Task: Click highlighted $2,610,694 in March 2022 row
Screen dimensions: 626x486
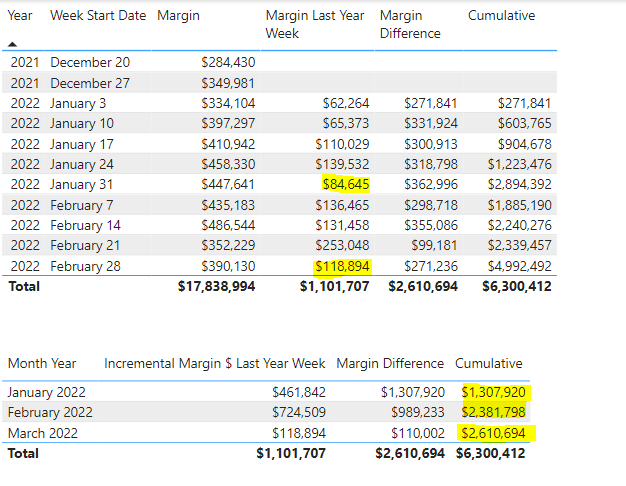Action: (x=493, y=433)
